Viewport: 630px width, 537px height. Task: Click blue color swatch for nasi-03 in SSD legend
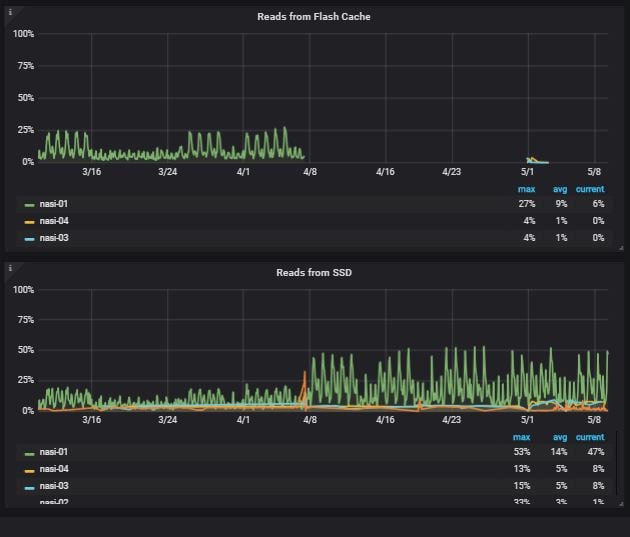30,488
